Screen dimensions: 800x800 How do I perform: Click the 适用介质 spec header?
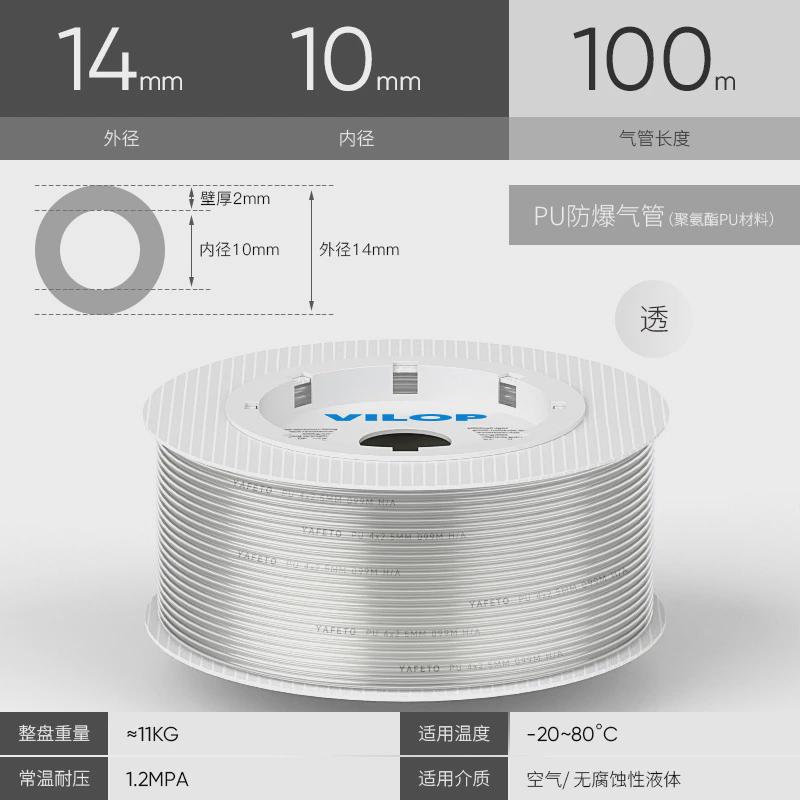pyautogui.click(x=454, y=779)
